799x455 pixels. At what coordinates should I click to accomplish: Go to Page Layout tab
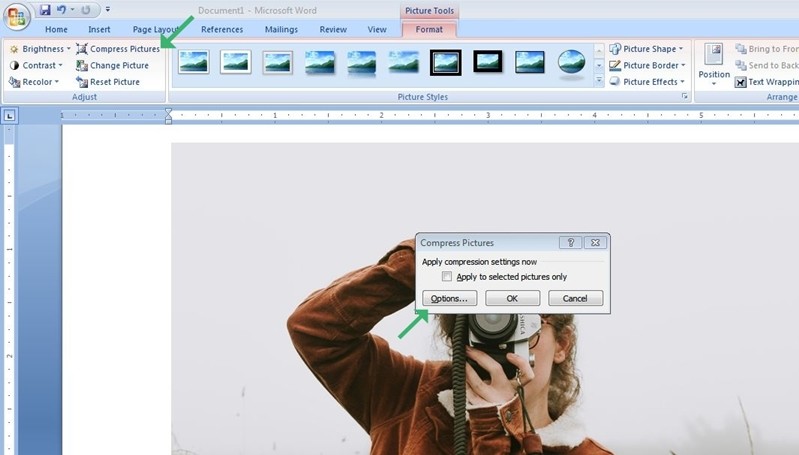click(x=155, y=30)
